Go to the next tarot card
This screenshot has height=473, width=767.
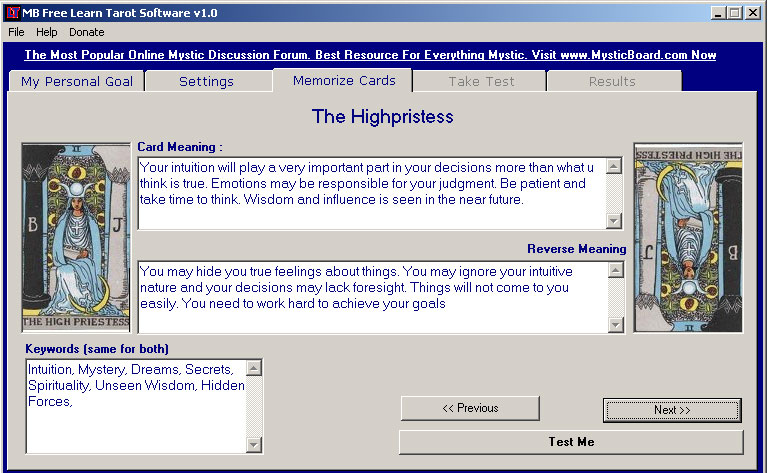[671, 410]
